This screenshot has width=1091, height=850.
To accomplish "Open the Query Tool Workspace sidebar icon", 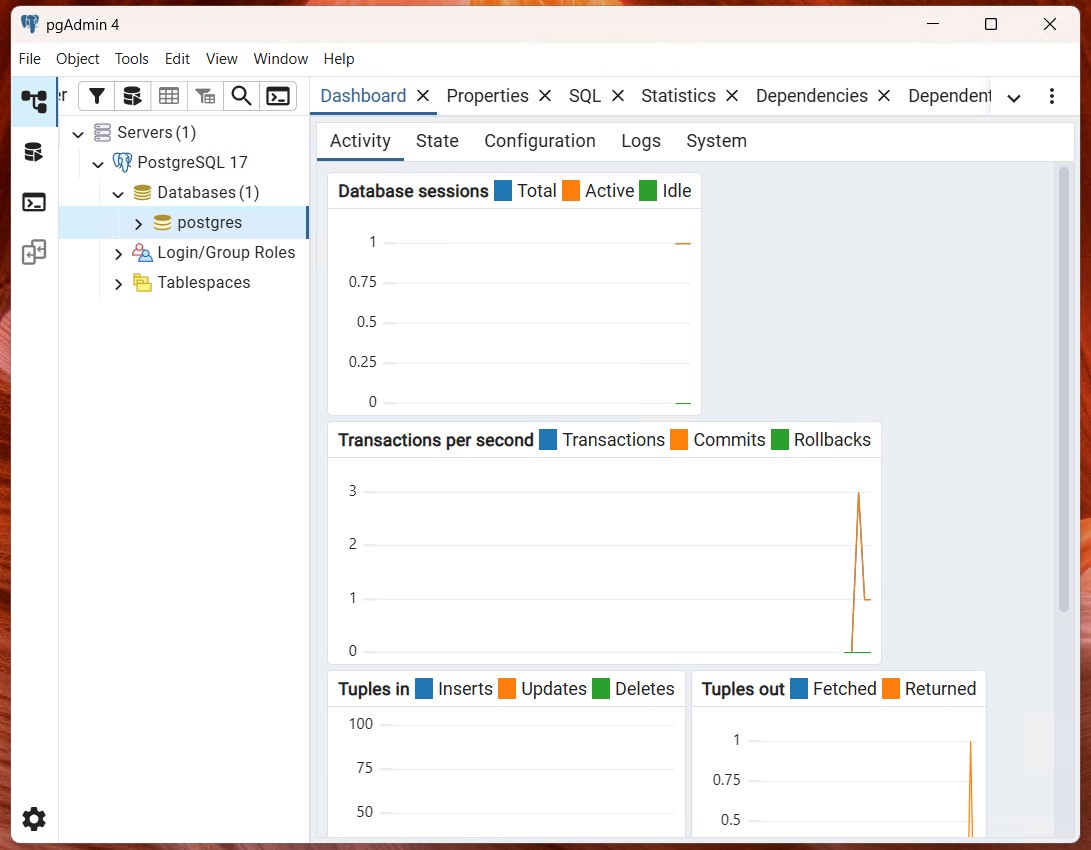I will 33,152.
